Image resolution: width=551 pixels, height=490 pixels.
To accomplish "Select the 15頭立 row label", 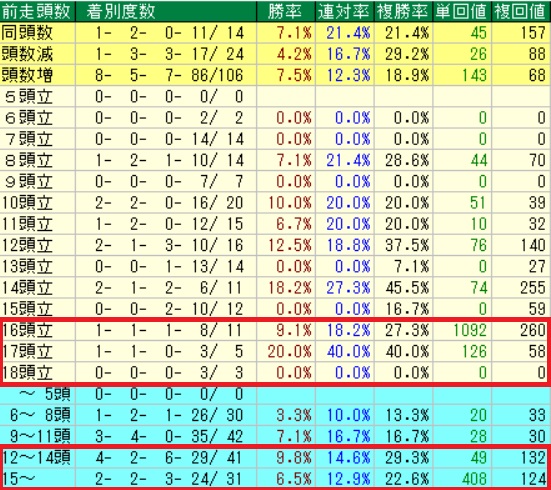I will tap(27, 309).
